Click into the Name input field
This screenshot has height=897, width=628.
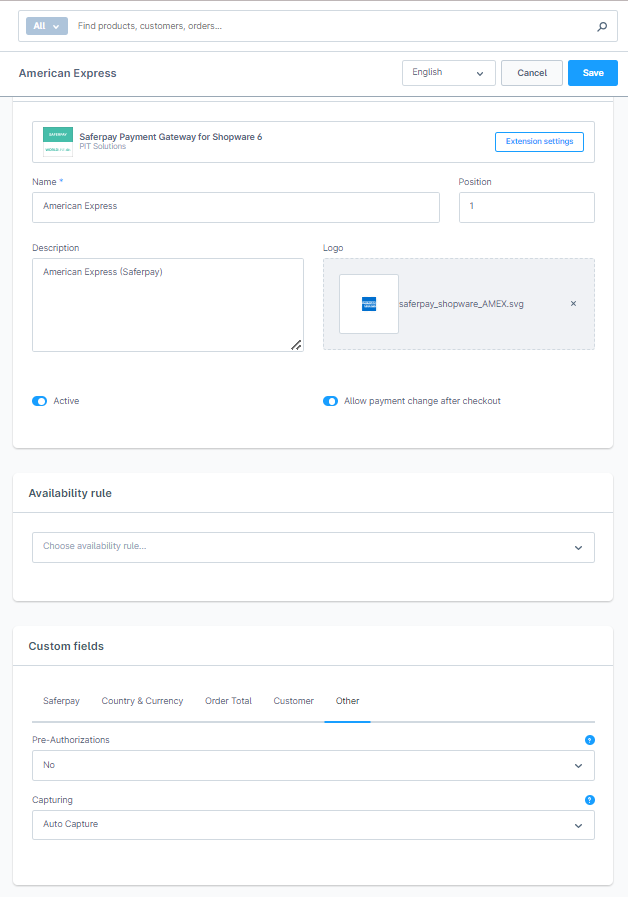point(235,207)
